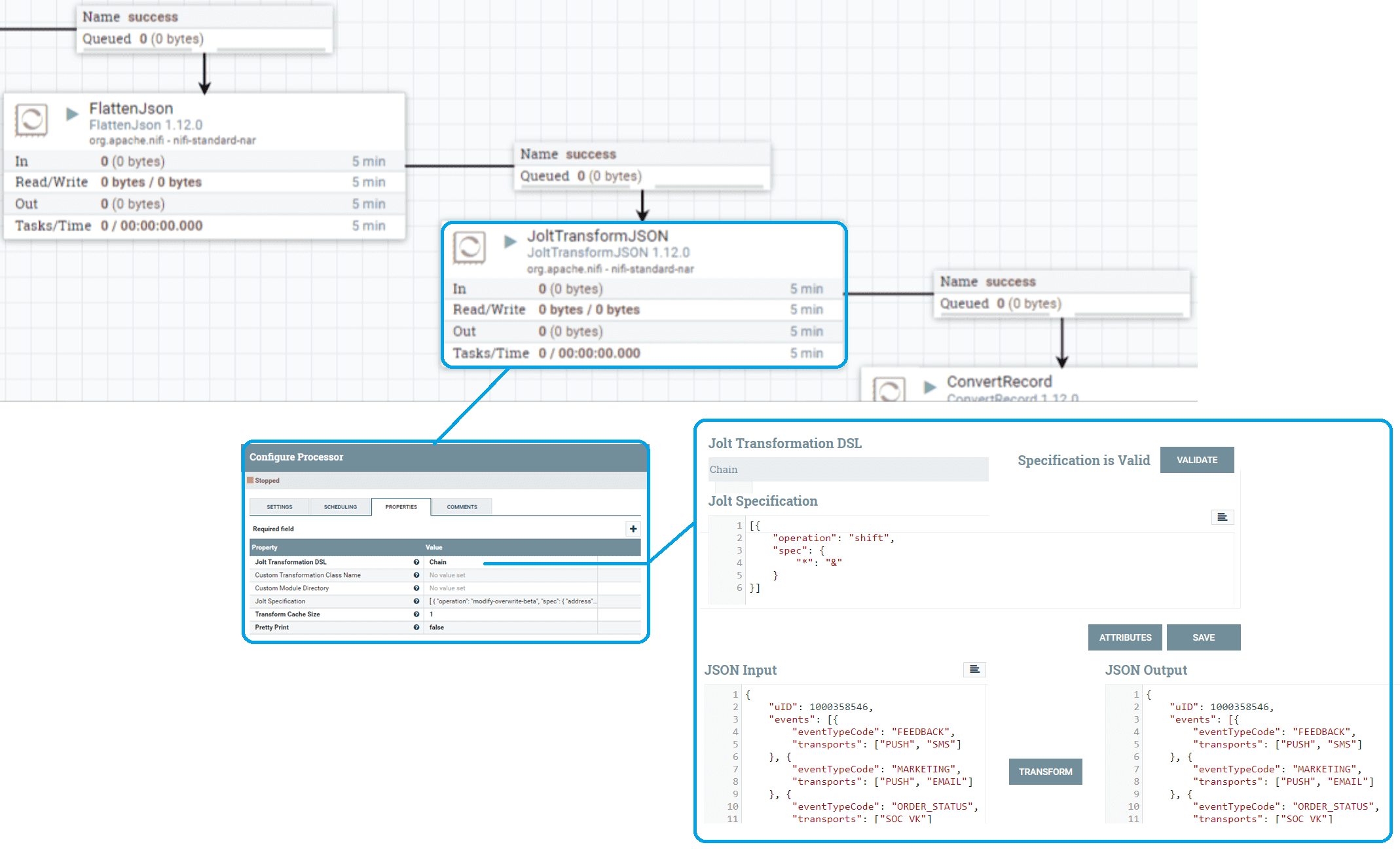1400x849 pixels.
Task: Click the ConvertRecord processor icon
Action: coord(889,390)
